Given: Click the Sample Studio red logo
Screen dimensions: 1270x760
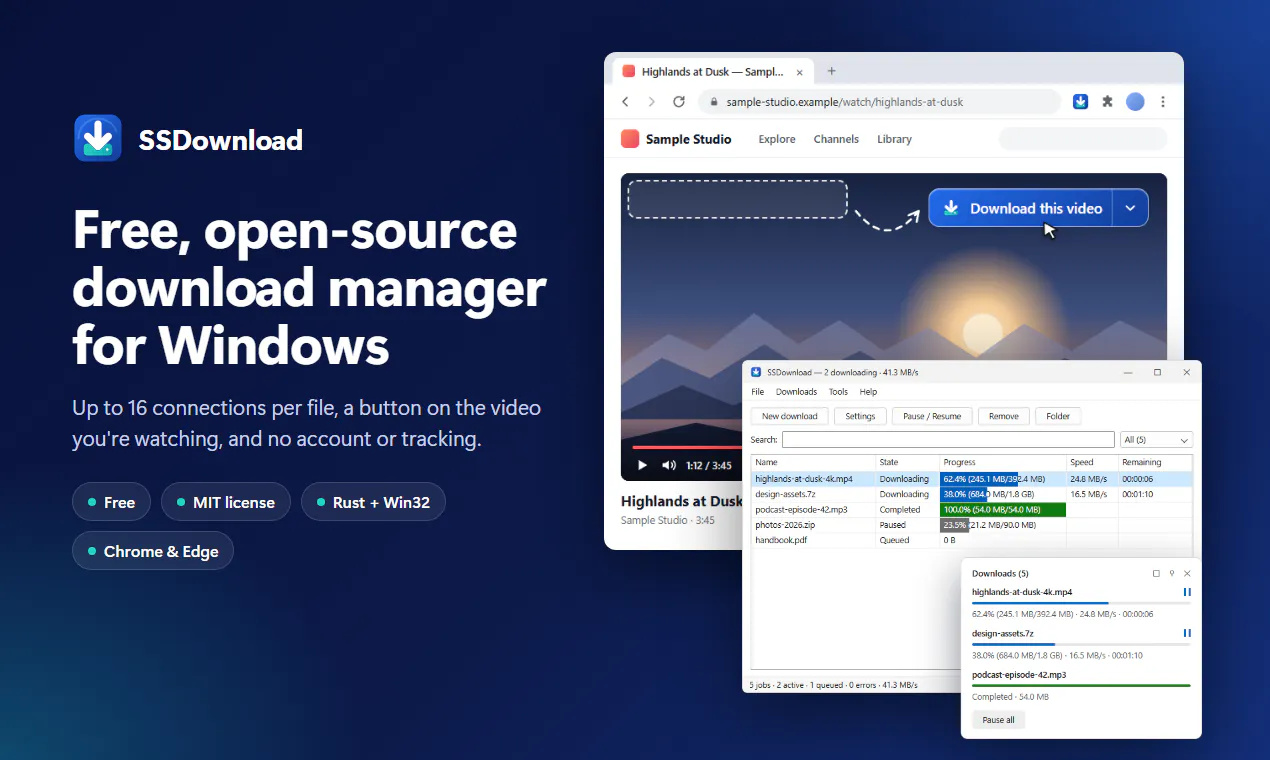Looking at the screenshot, I should [x=630, y=139].
